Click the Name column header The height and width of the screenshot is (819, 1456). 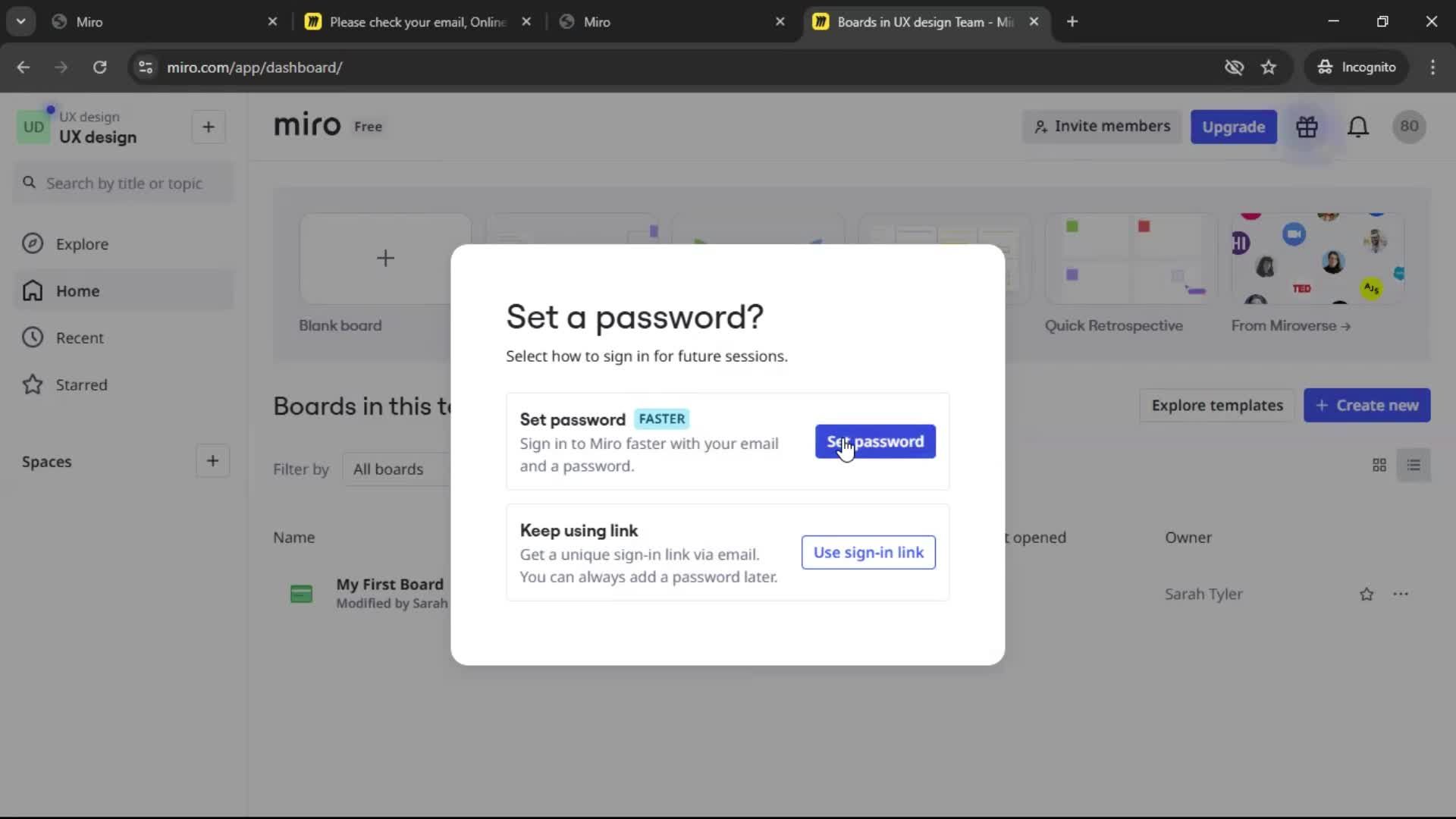coord(293,538)
